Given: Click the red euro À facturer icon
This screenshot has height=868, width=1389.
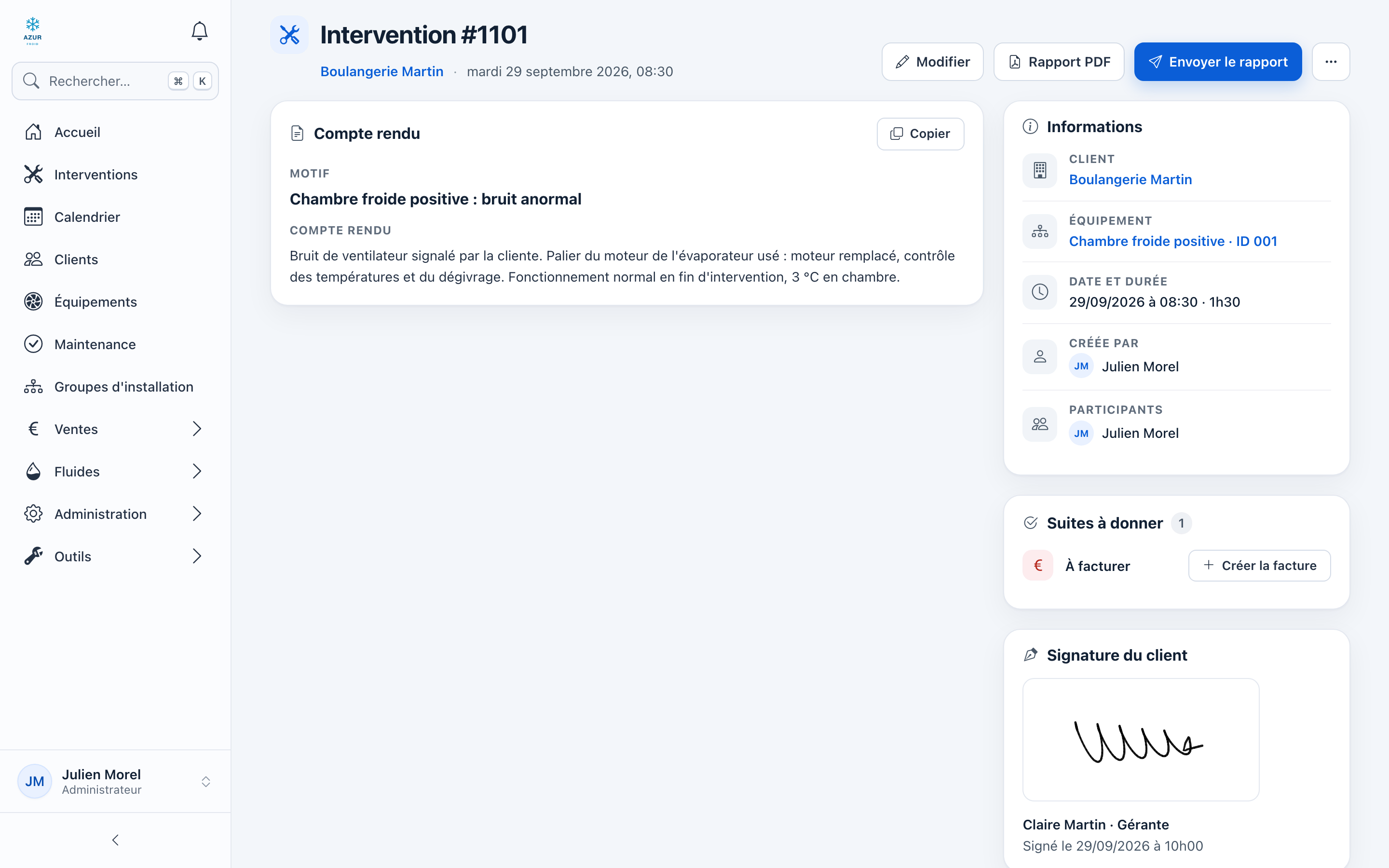Looking at the screenshot, I should coord(1038,566).
